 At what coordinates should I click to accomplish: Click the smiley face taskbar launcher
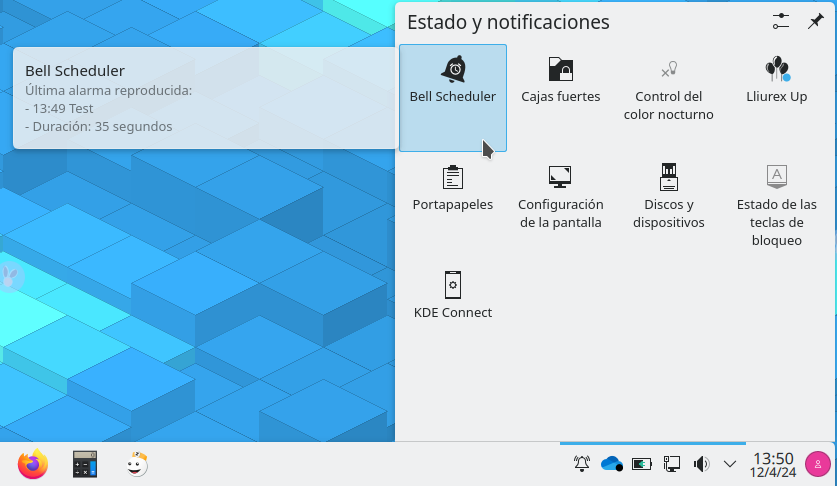click(x=137, y=464)
